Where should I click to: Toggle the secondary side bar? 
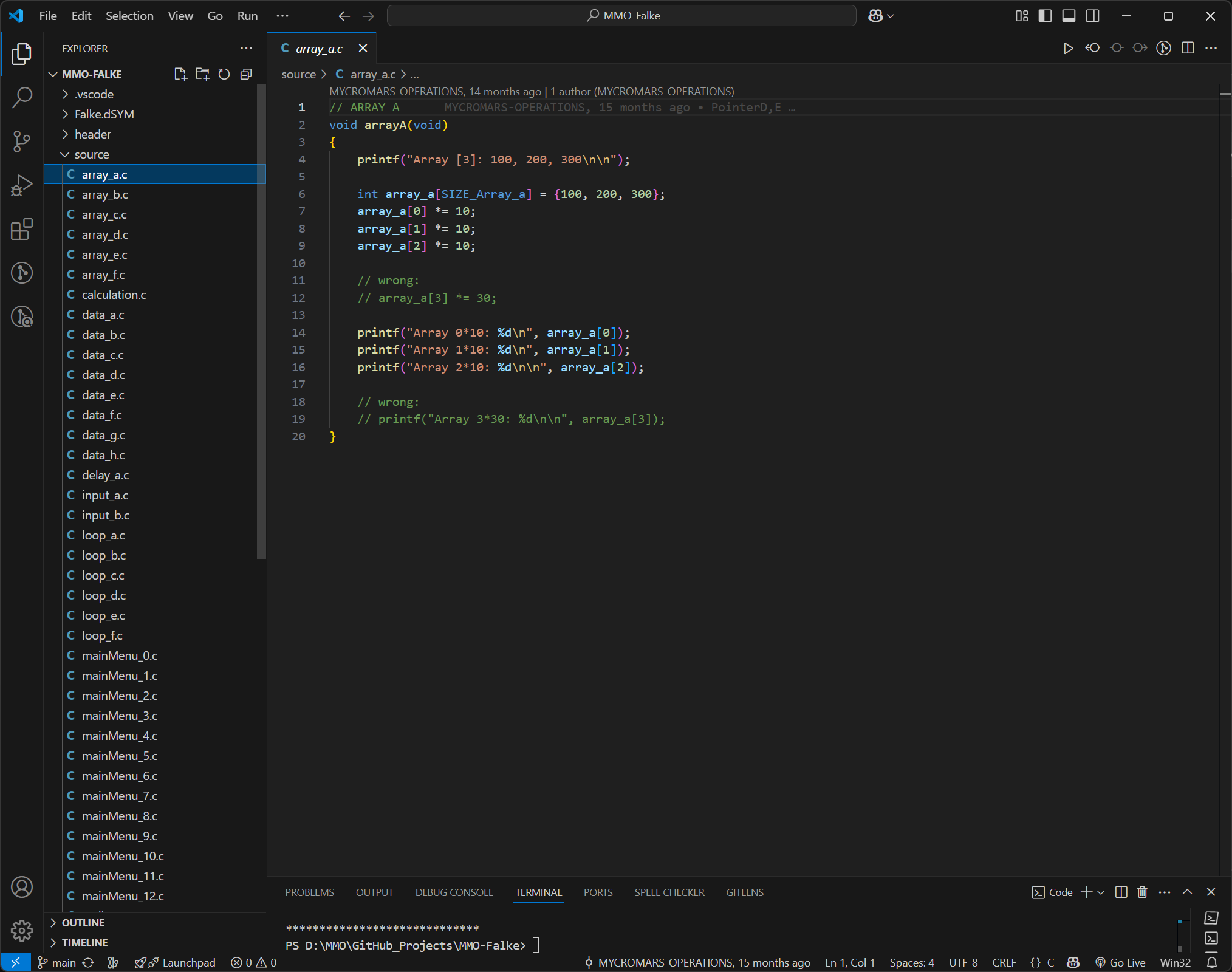[1092, 16]
